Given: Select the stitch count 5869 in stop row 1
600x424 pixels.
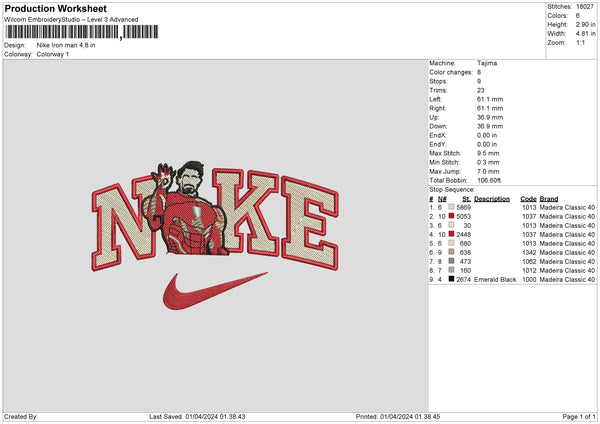Looking at the screenshot, I should click(x=464, y=207).
